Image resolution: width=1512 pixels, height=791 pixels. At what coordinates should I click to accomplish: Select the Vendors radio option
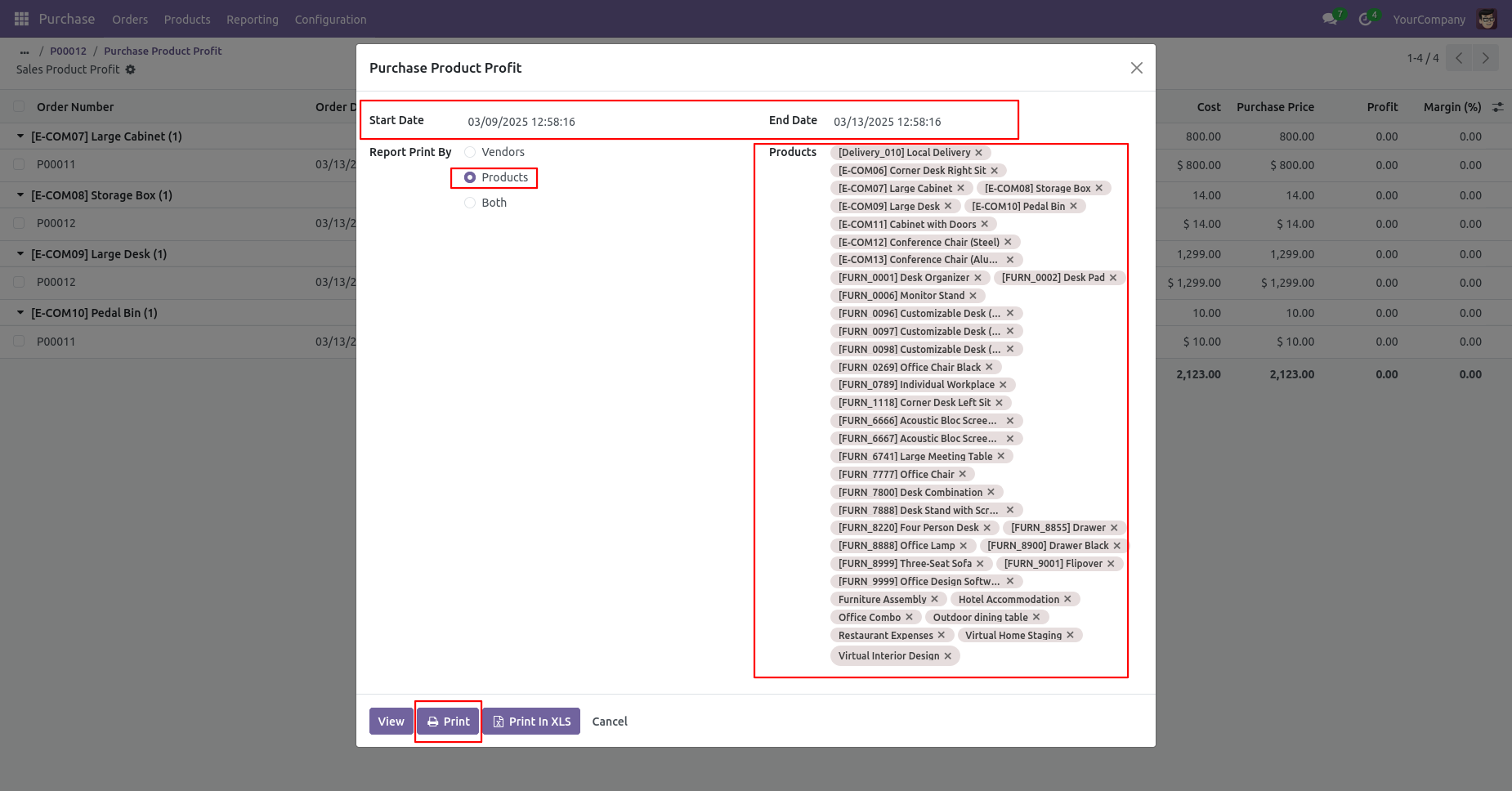click(470, 152)
